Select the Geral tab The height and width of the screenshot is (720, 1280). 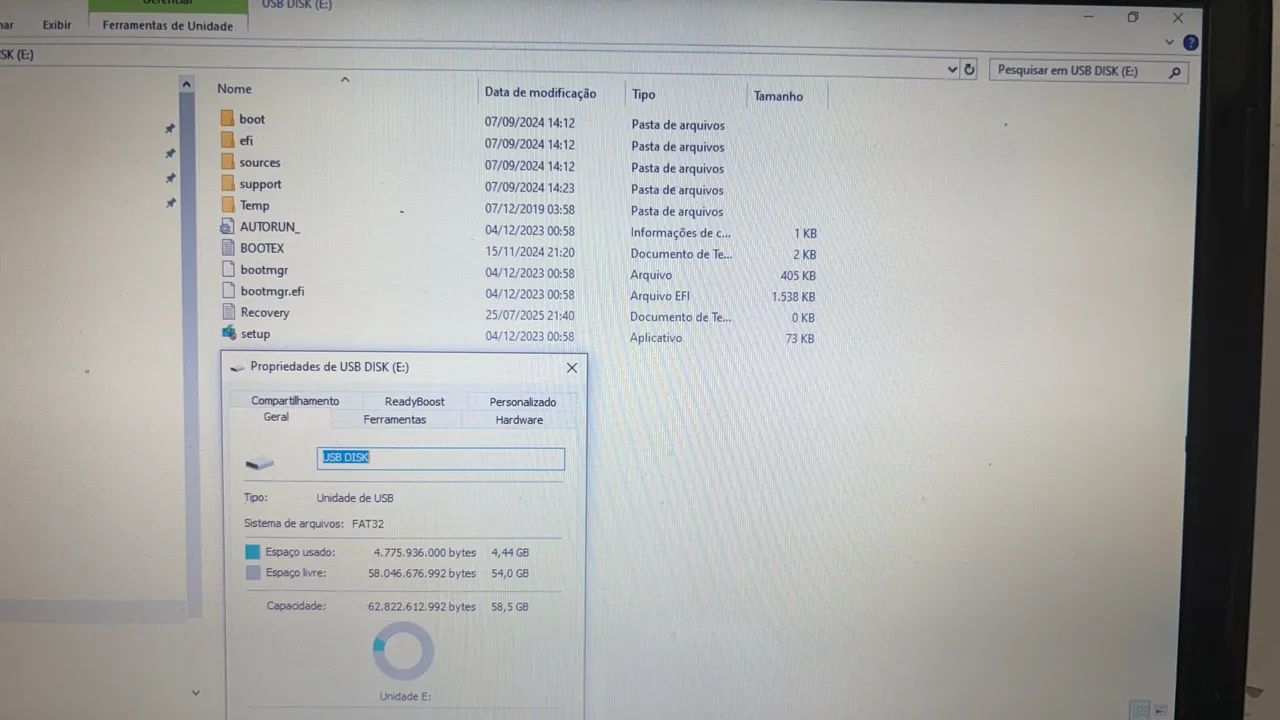click(x=276, y=416)
